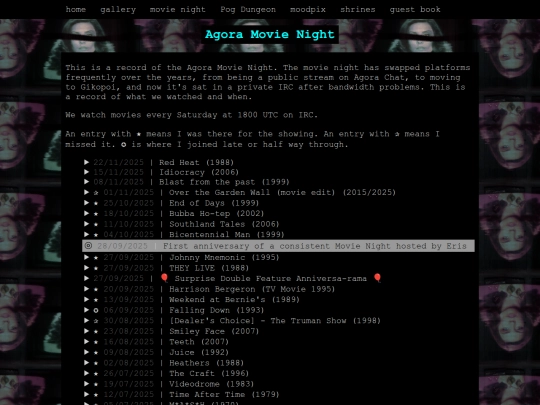This screenshot has height=405, width=540.
Task: Click the star beside End of Days
Action: pyautogui.click(x=96, y=203)
